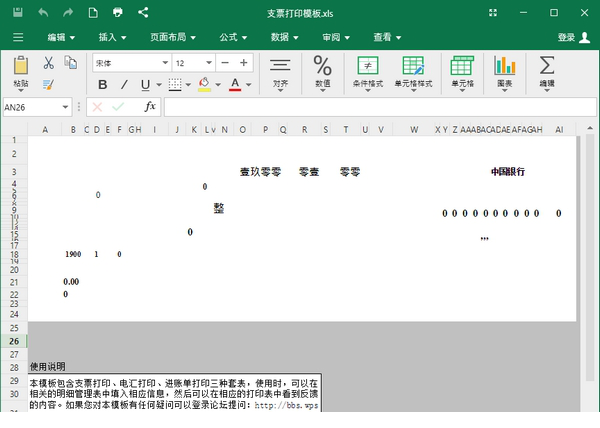Open the 编辑 (Edit) menu
The width and height of the screenshot is (600, 428).
coord(61,37)
